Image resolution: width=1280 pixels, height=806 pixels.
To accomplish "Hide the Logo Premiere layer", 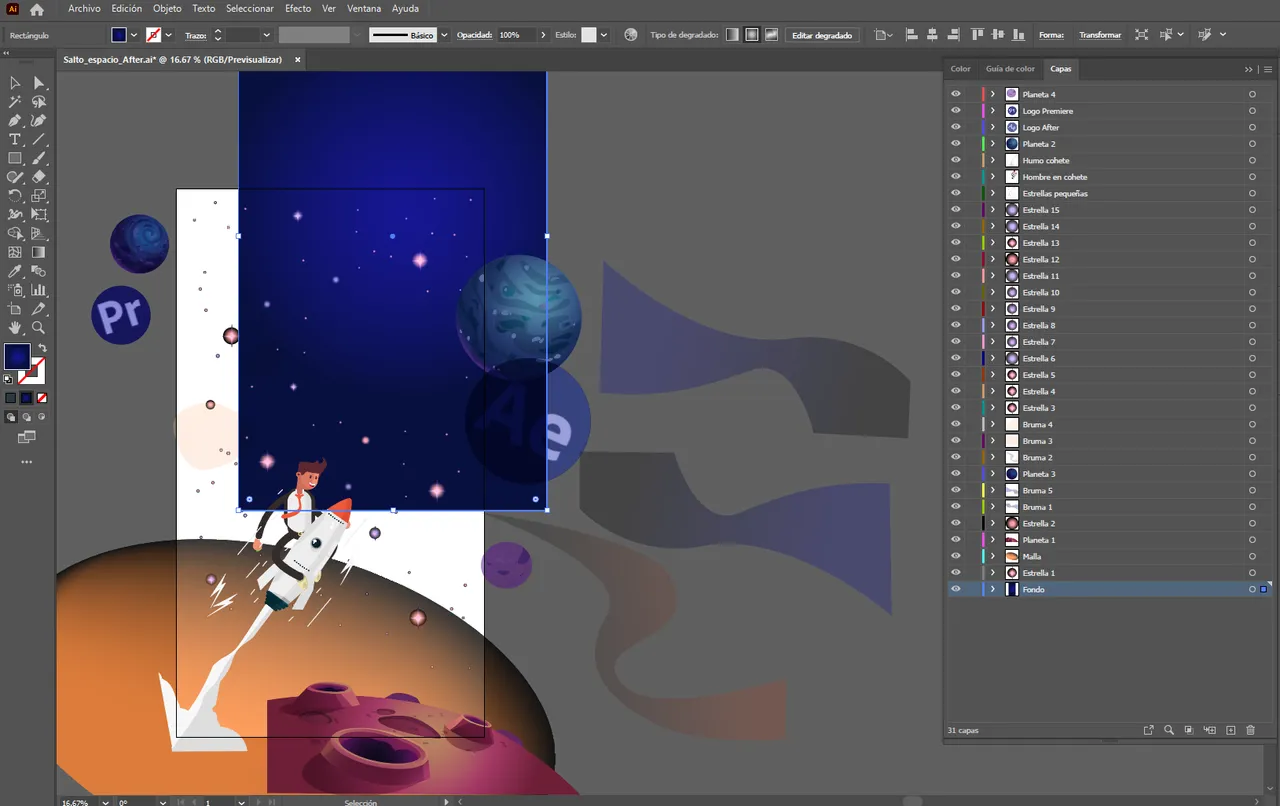I will tap(956, 111).
